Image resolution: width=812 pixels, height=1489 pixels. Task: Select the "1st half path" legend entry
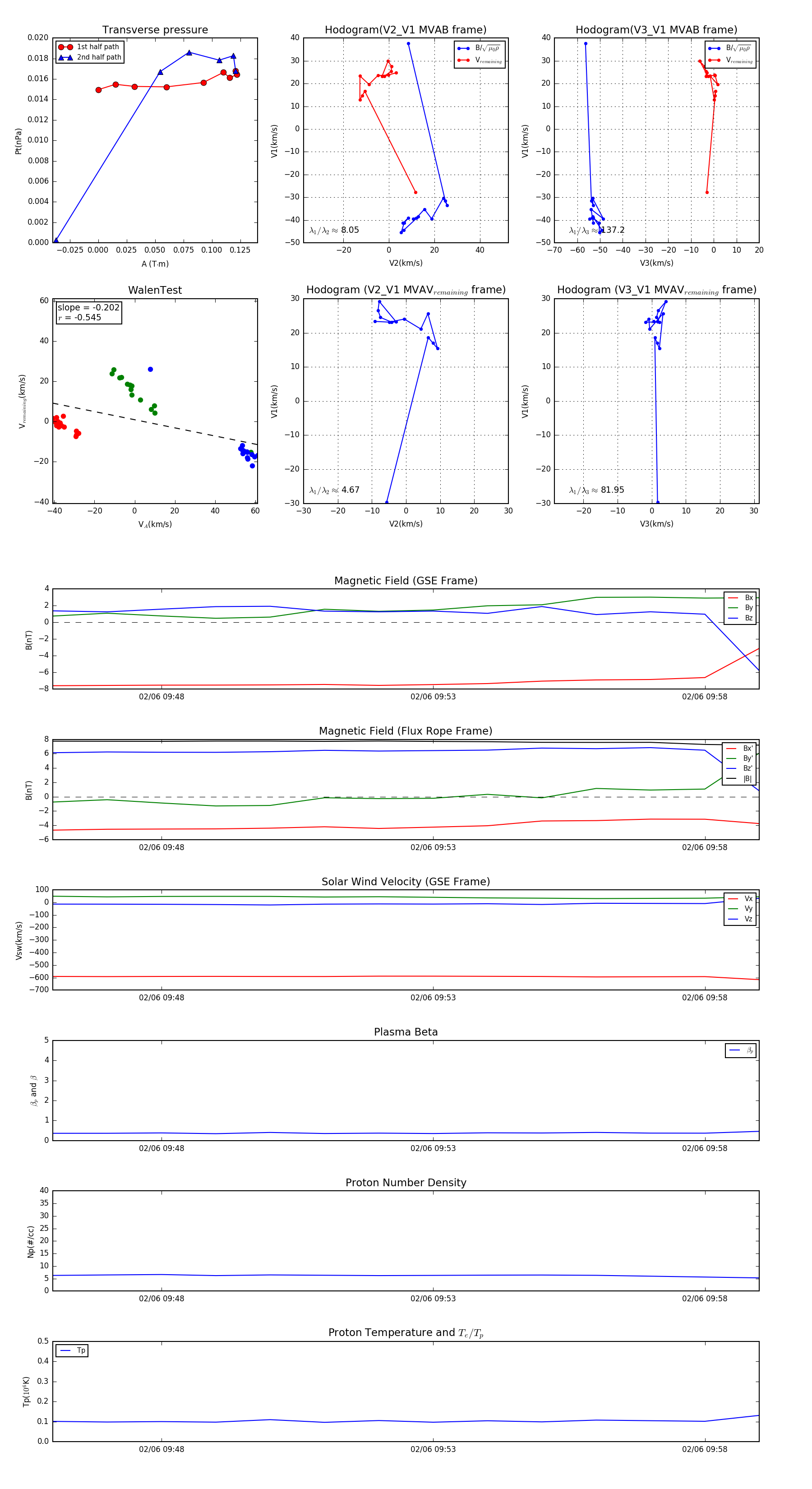[90, 47]
